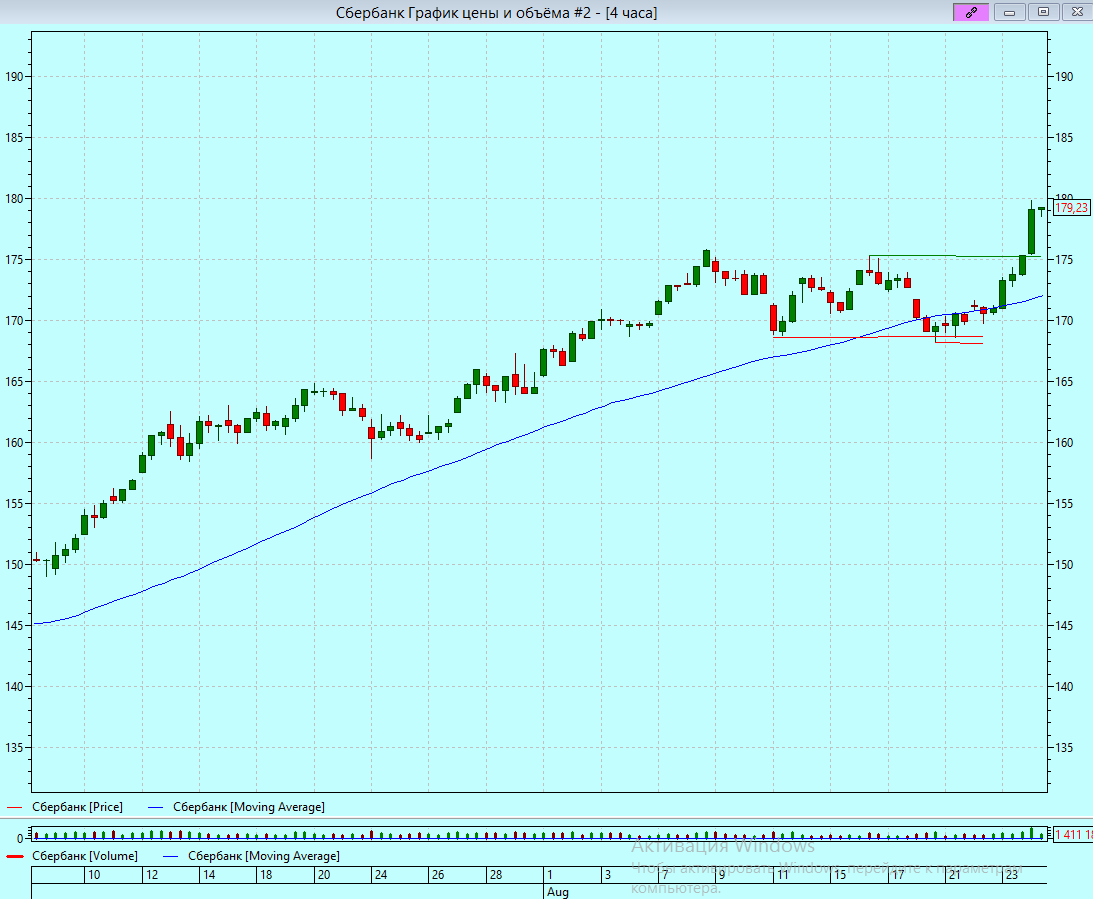Click the 175 label on left price axis
Screen dimensions: 1093x899
coord(14,260)
